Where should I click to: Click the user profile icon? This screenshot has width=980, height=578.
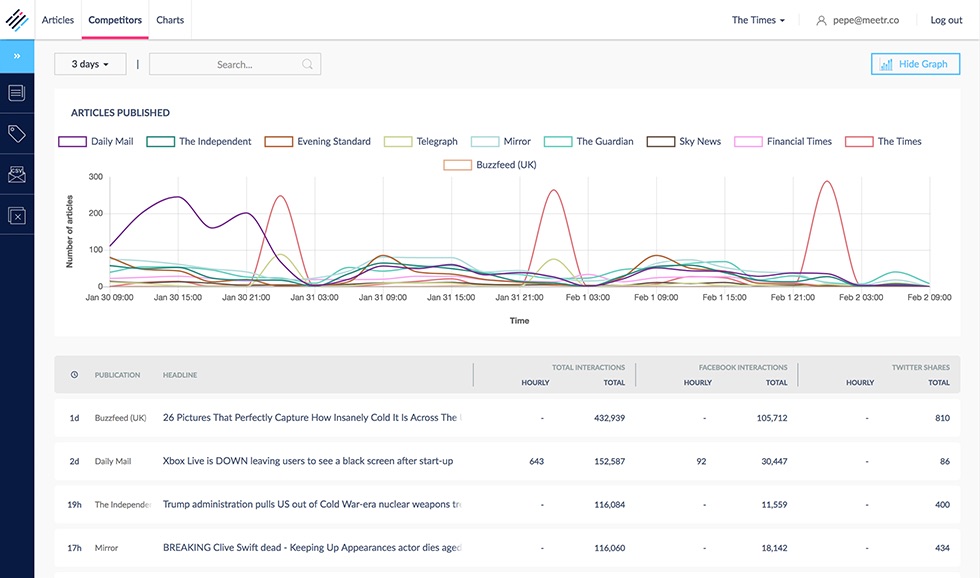(821, 21)
